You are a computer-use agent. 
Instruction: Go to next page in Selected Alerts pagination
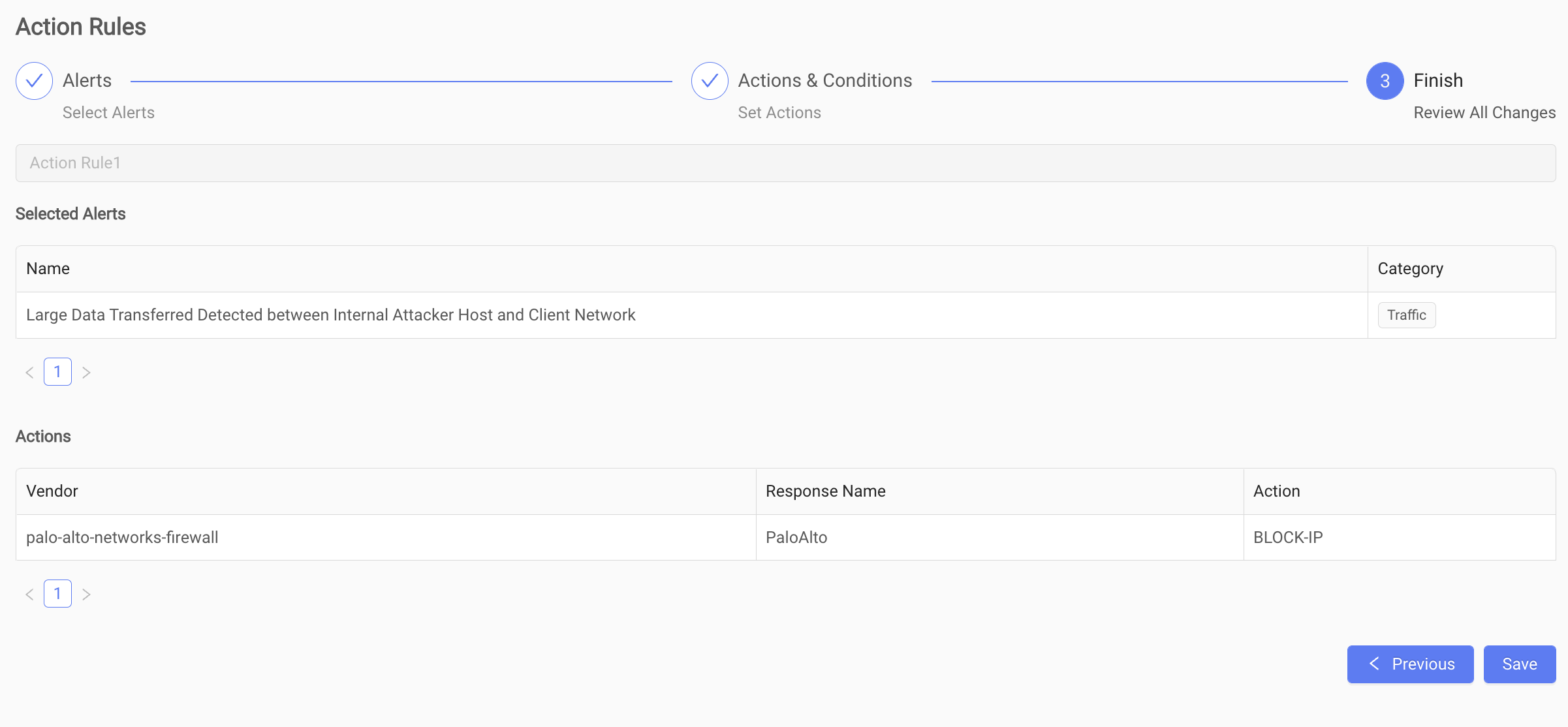click(x=86, y=372)
